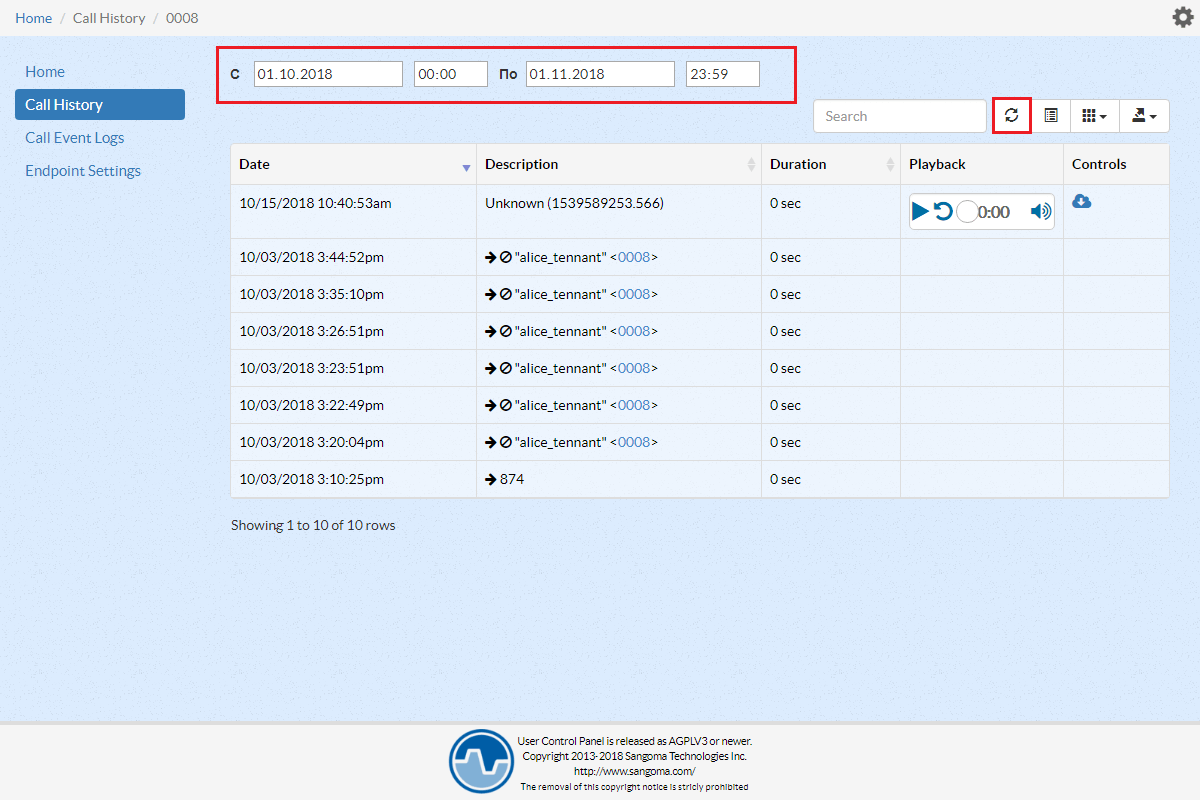
Task: Open the columns visibility dropdown
Action: (x=1095, y=116)
